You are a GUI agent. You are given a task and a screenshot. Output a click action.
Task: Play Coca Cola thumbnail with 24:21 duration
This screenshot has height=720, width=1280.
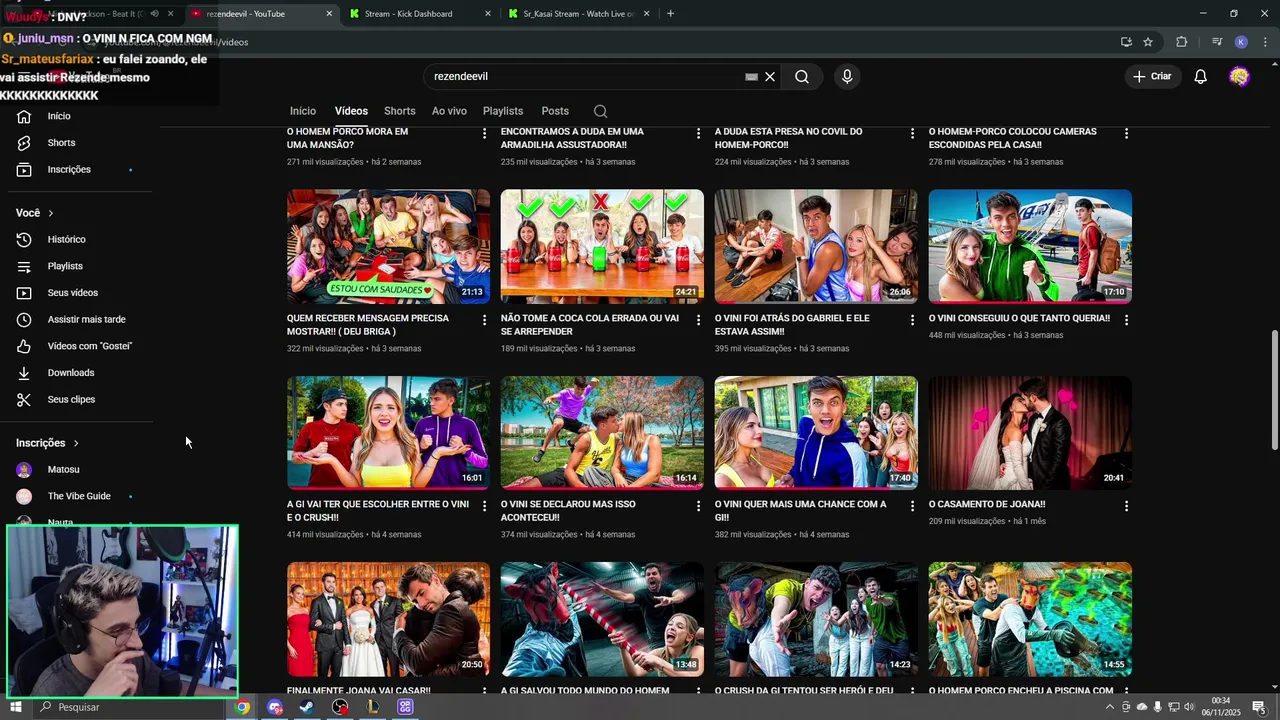(x=602, y=246)
